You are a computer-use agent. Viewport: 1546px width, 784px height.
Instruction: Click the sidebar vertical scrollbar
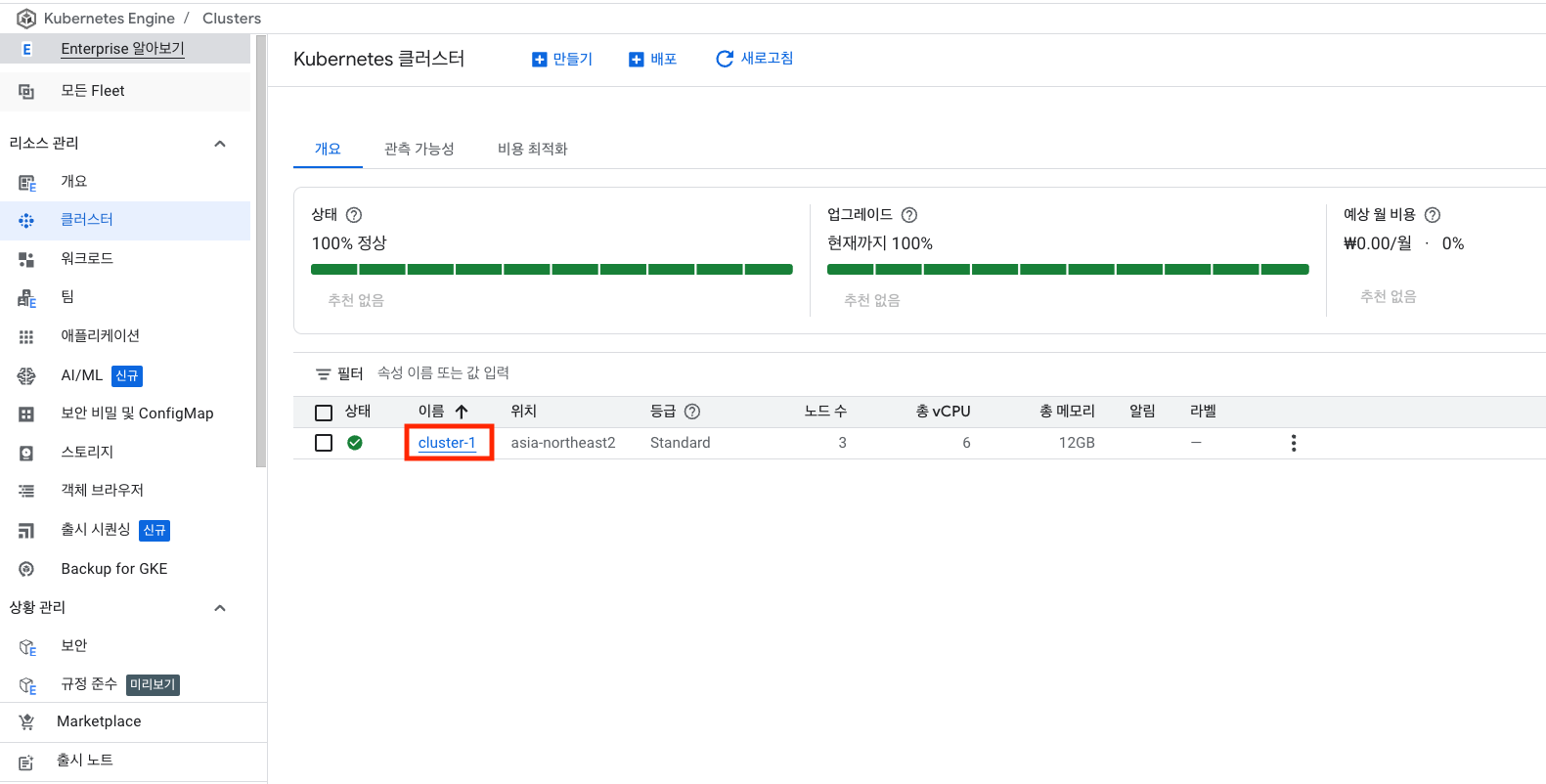[261, 252]
